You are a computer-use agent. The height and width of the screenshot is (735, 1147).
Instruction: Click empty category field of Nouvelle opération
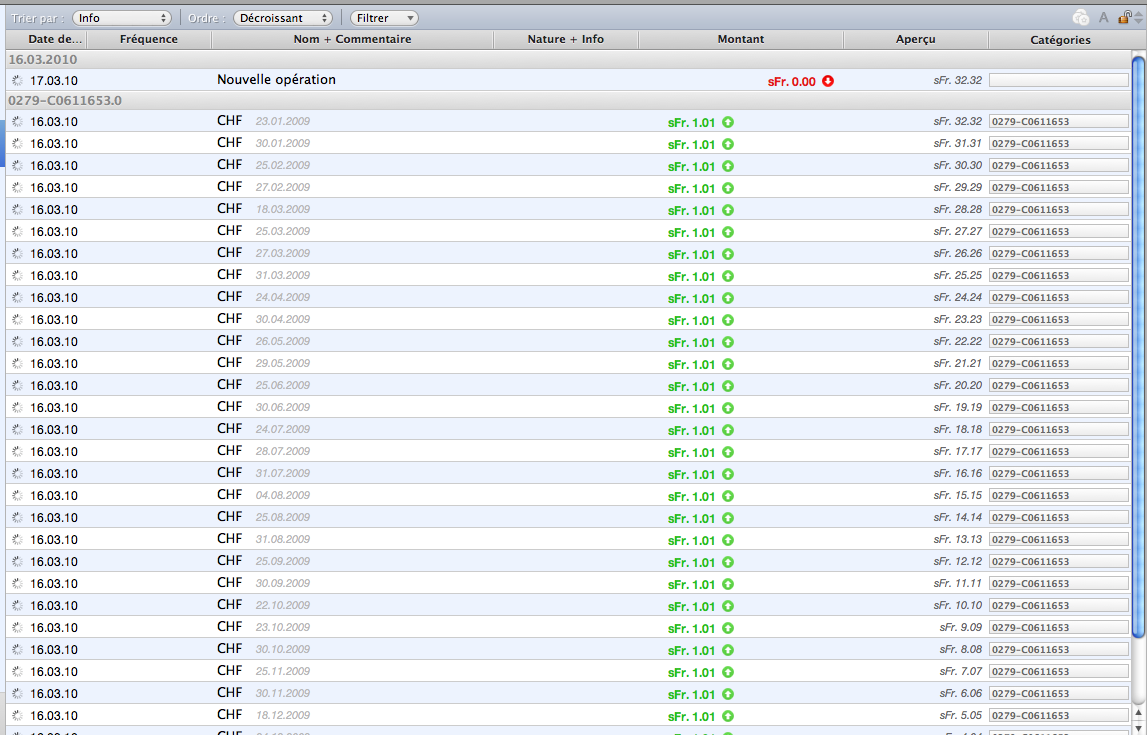(1058, 80)
